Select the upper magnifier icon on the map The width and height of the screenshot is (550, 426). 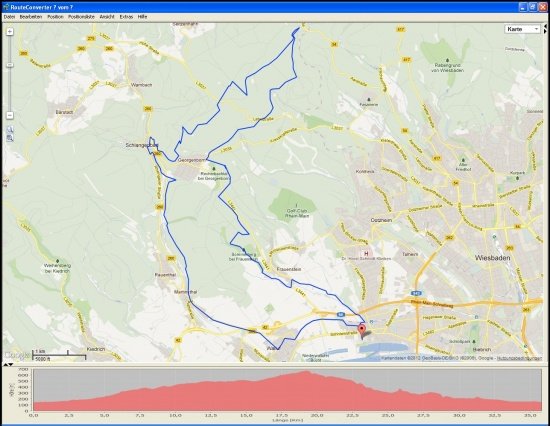10,129
